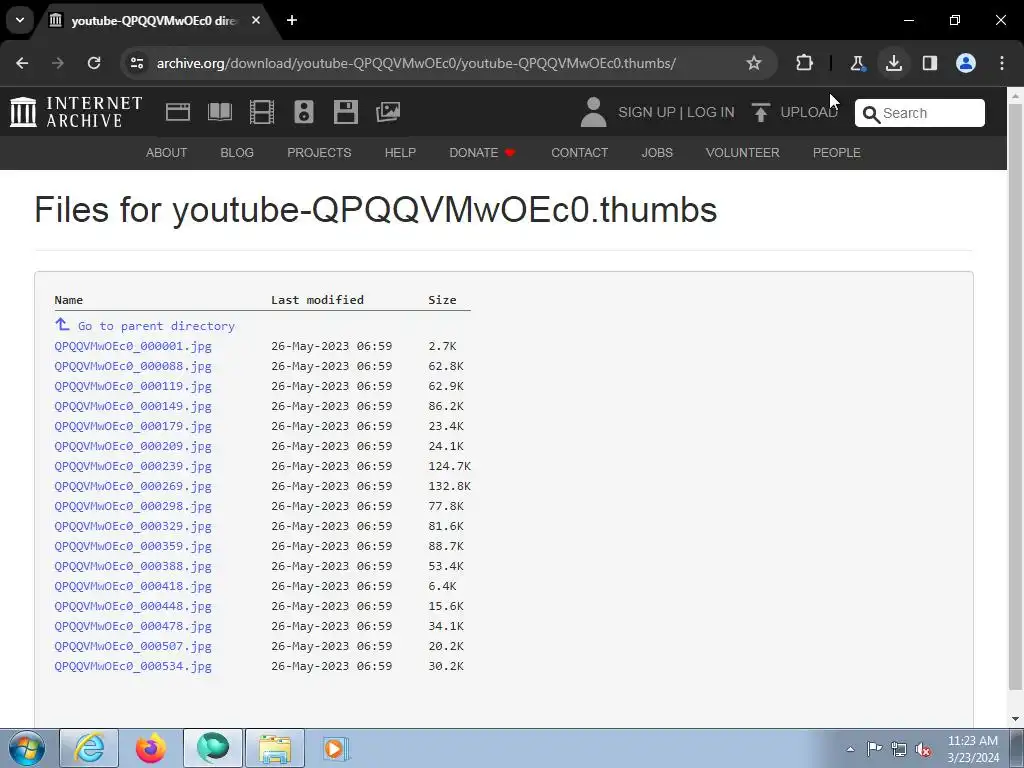Screen dimensions: 1024x768
Task: Open the Images icon
Action: (x=388, y=112)
